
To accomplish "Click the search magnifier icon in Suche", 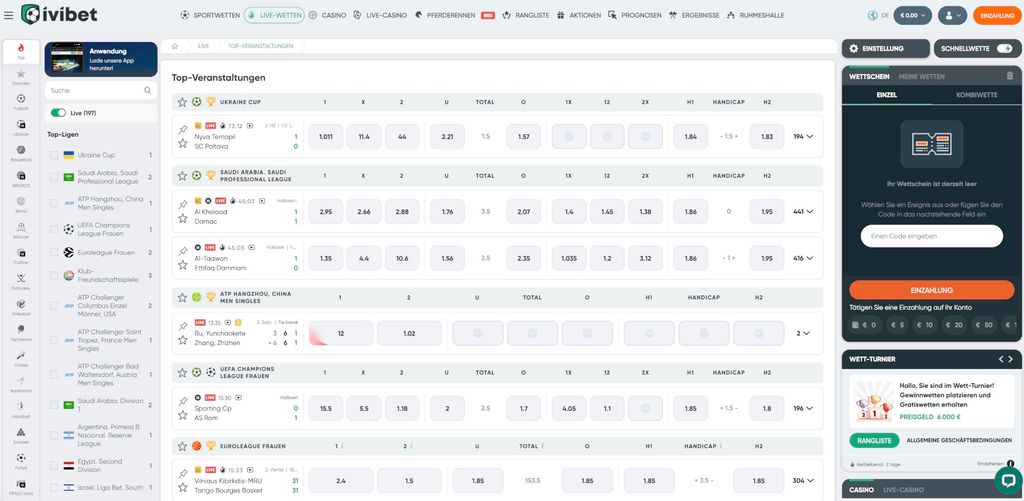I will (148, 91).
